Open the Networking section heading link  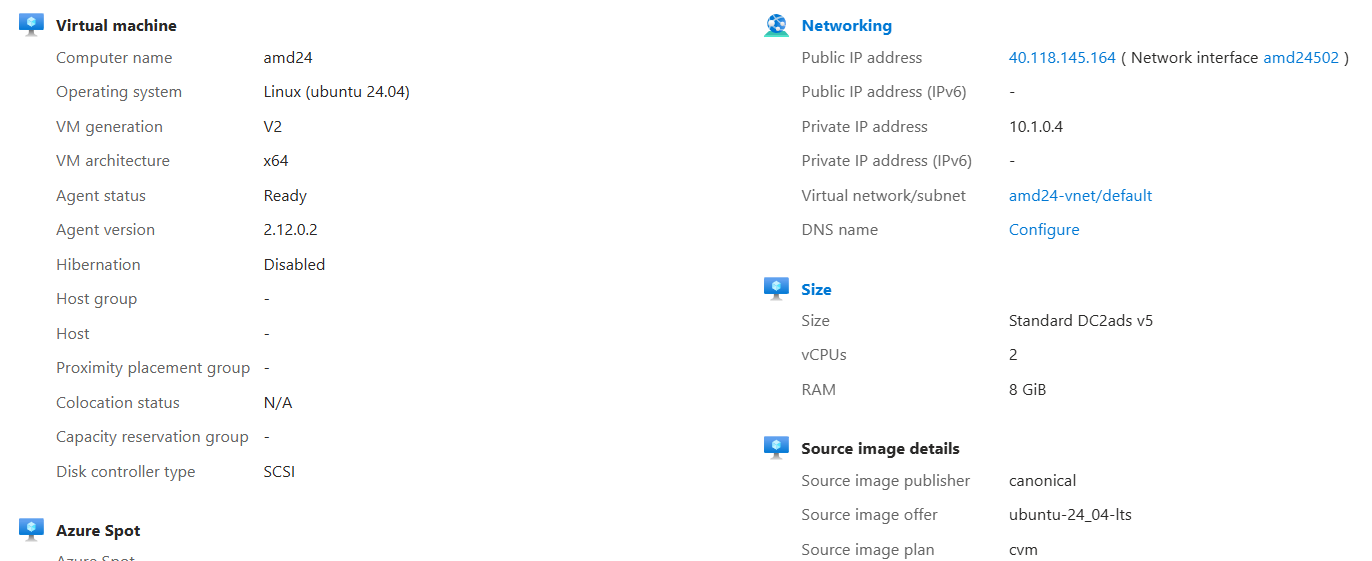846,26
